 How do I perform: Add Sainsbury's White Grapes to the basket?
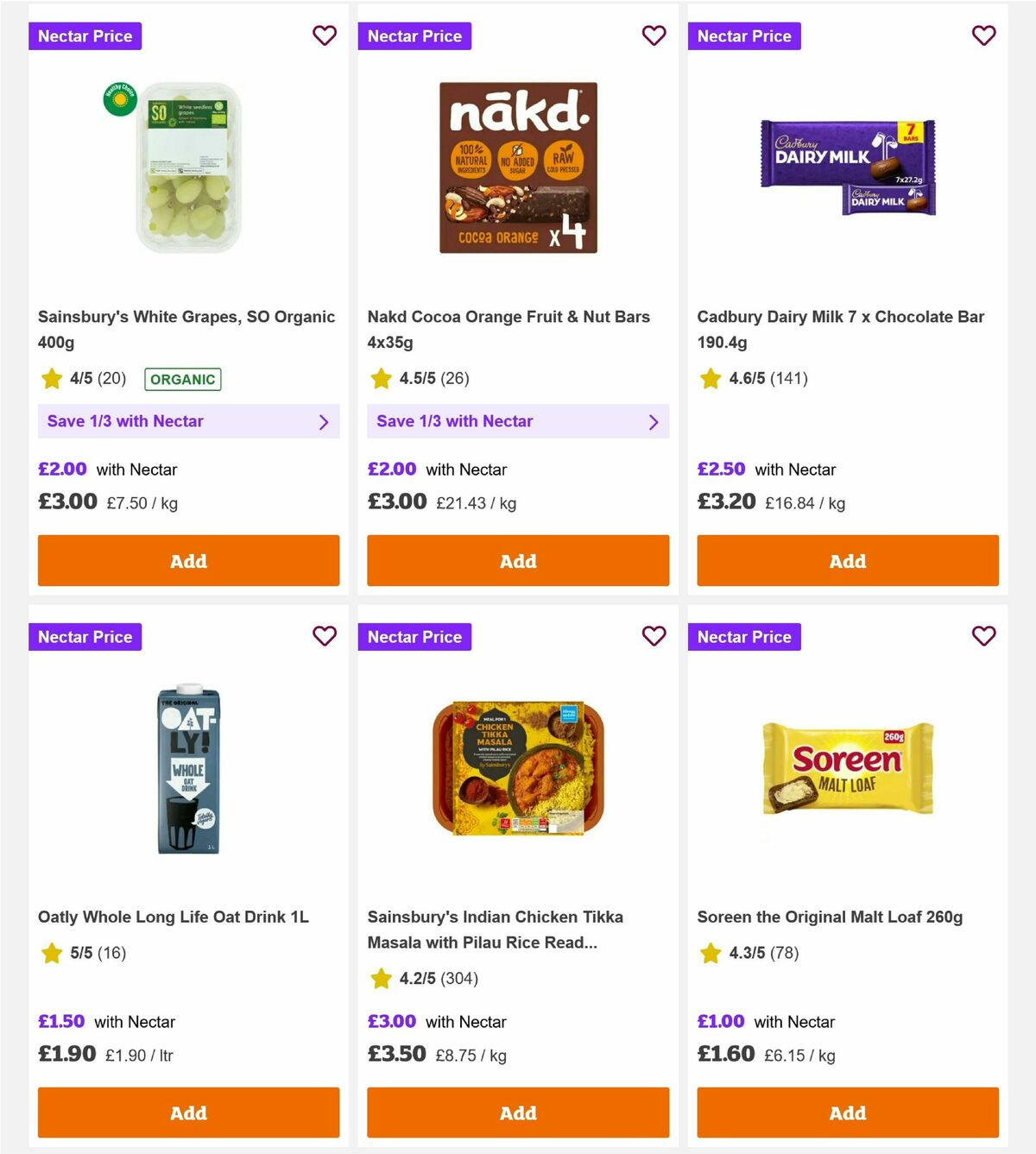(188, 560)
